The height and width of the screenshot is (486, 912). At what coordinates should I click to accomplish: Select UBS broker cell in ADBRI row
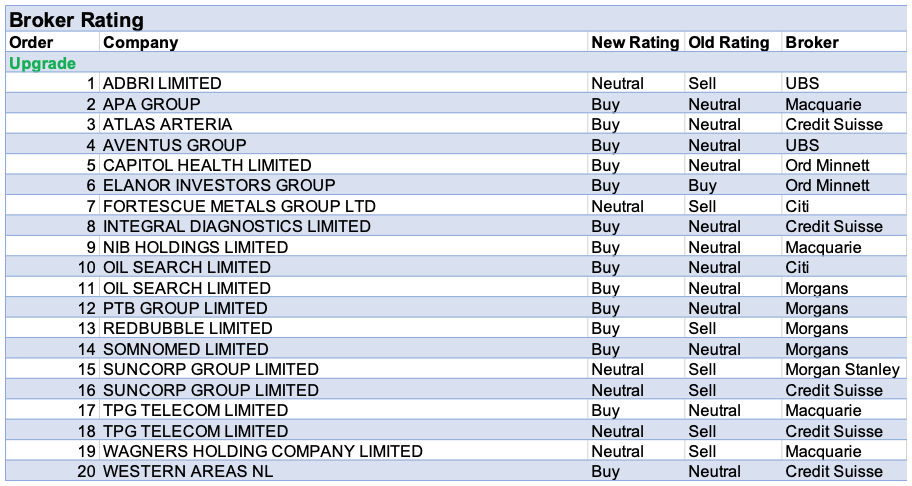802,83
